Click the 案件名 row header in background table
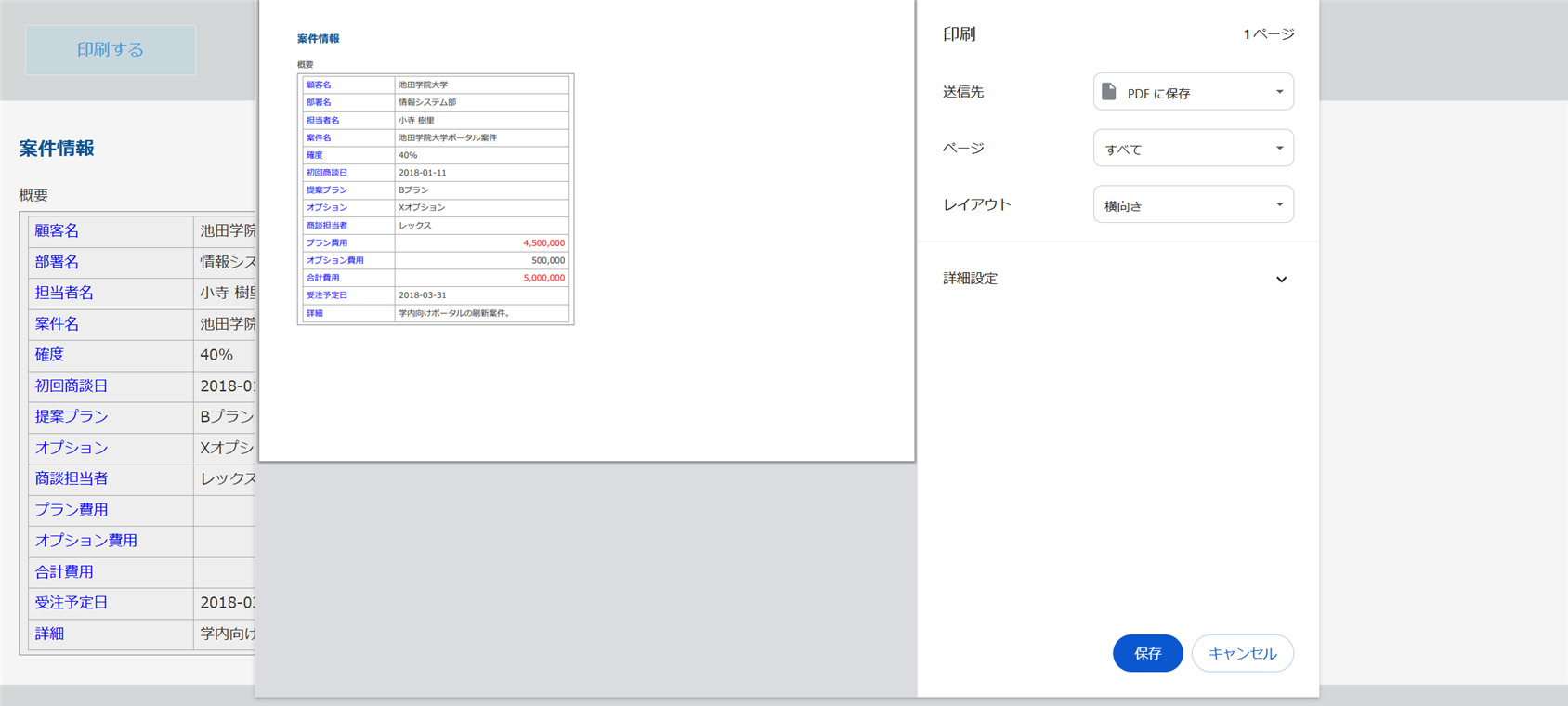Viewport: 1568px width, 706px height. pyautogui.click(x=57, y=324)
